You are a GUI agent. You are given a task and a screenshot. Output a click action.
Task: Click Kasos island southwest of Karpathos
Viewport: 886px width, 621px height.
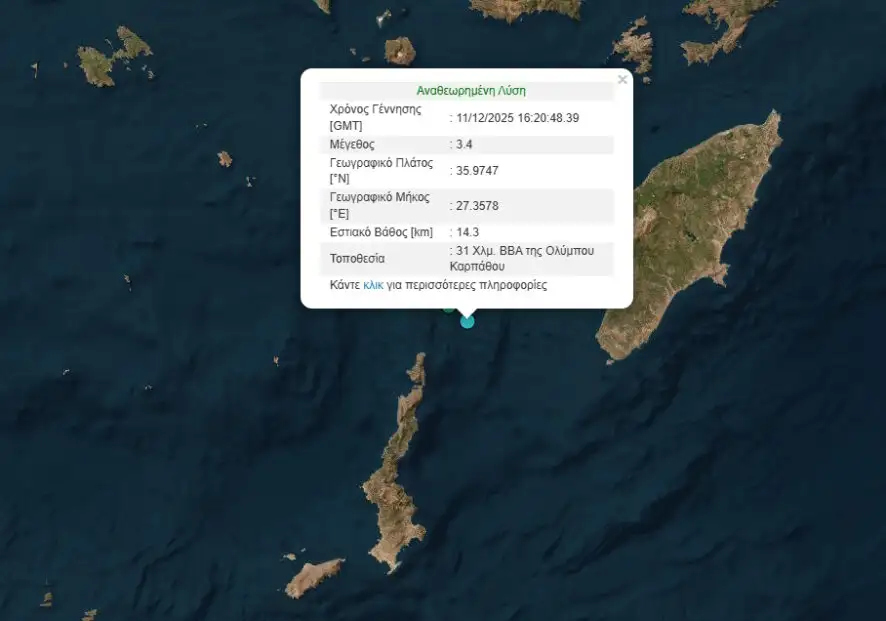pos(313,578)
